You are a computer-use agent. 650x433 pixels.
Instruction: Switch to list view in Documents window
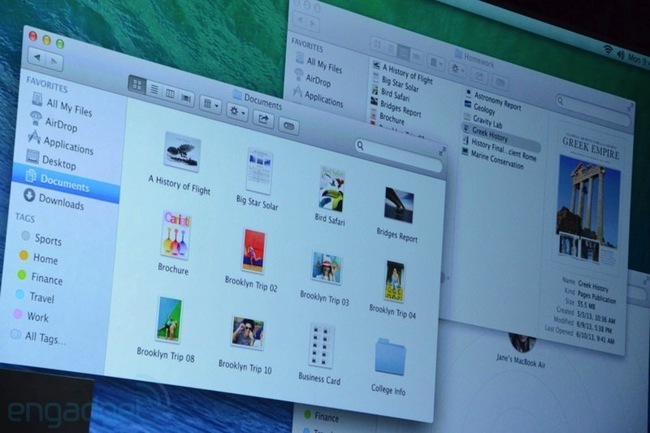point(154,89)
